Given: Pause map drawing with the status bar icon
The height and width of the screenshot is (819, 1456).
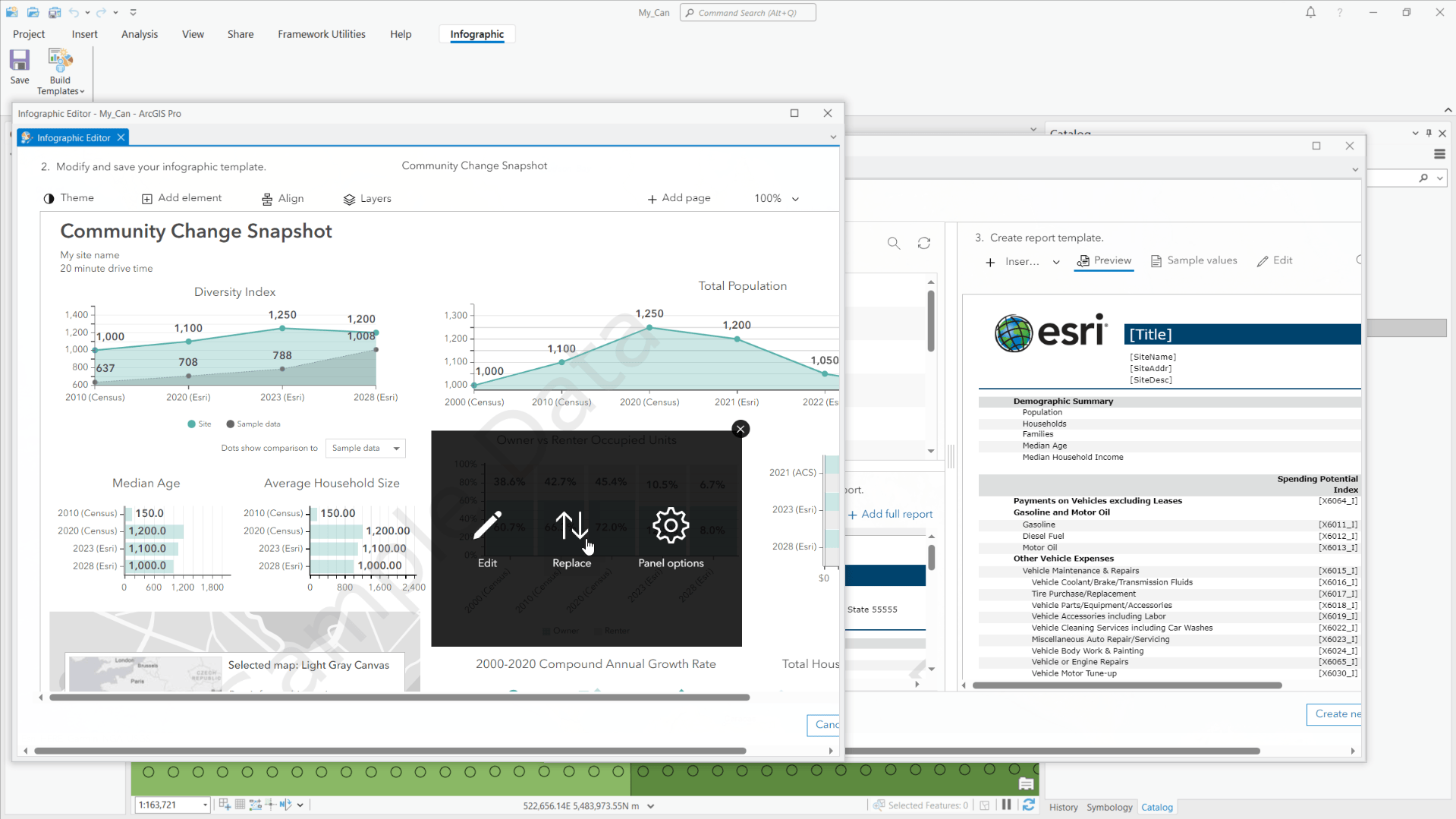Looking at the screenshot, I should (1005, 805).
